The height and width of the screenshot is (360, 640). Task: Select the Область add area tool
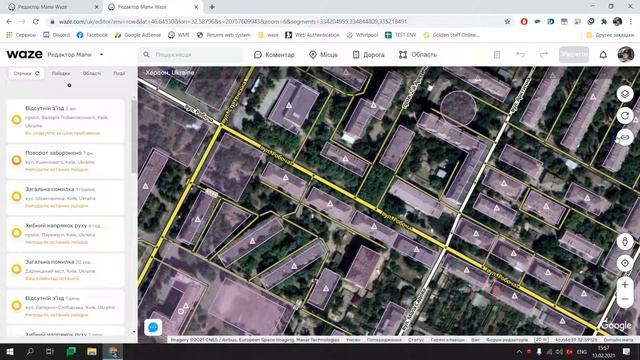418,55
